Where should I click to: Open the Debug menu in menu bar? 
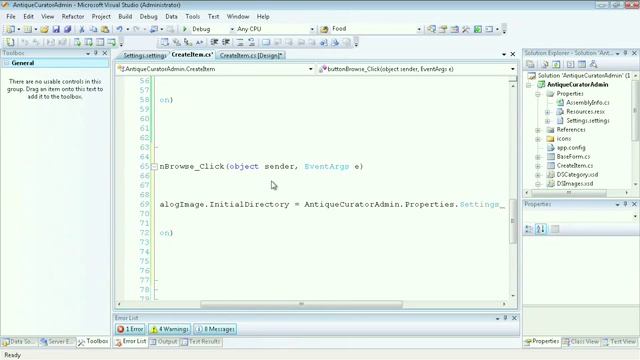[x=148, y=17]
